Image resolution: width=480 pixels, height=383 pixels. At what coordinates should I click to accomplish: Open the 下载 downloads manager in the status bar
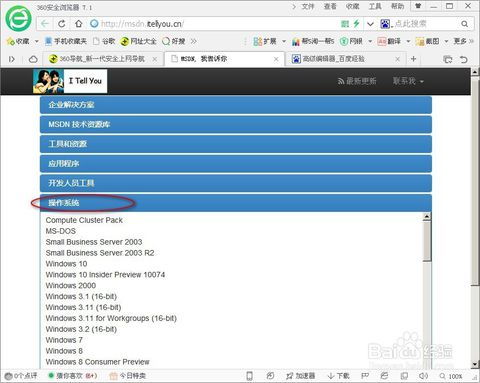339,376
